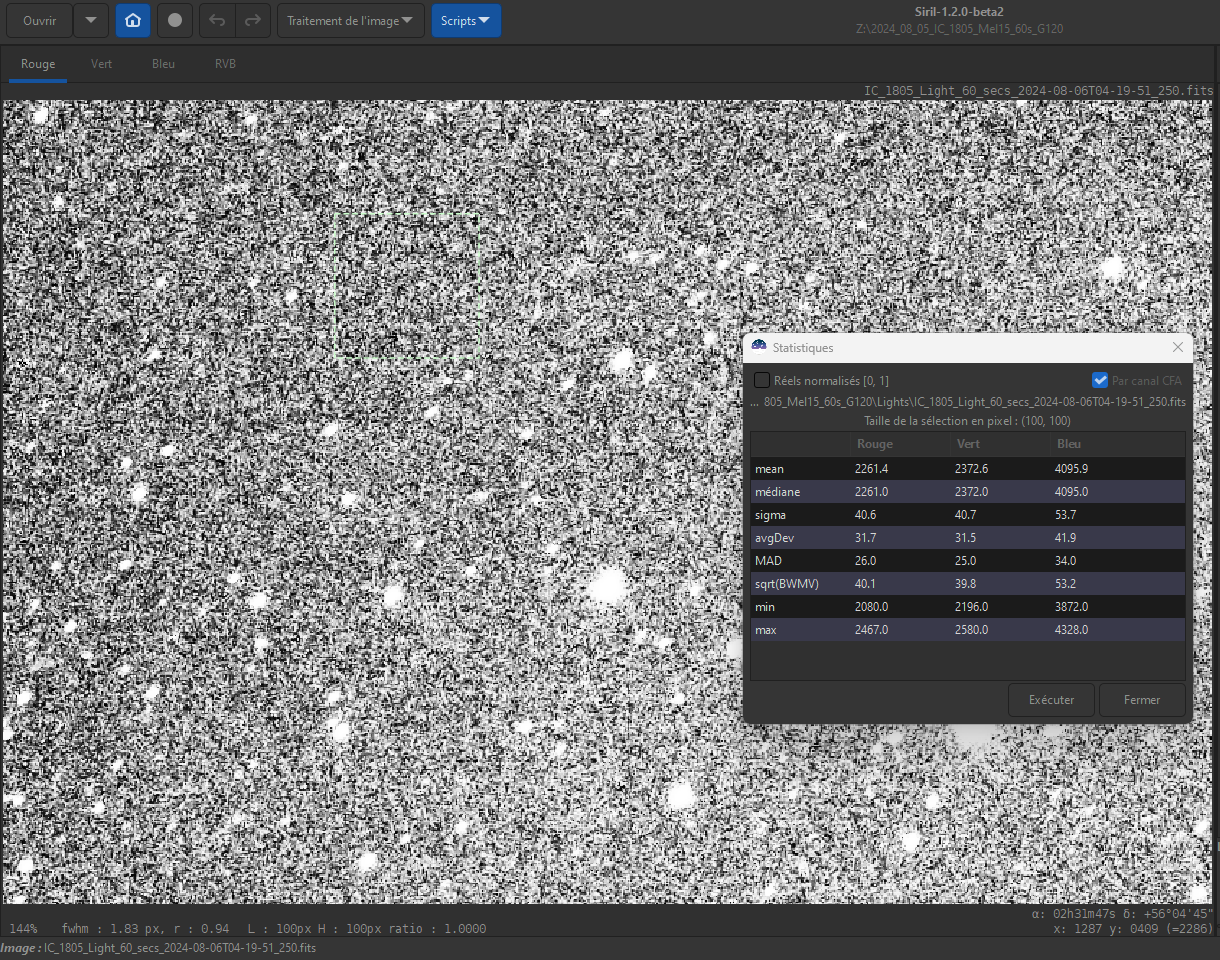This screenshot has height=960, width=1220.
Task: Click the selection size text 'Taille de la sélection en pixel'
Action: point(967,421)
